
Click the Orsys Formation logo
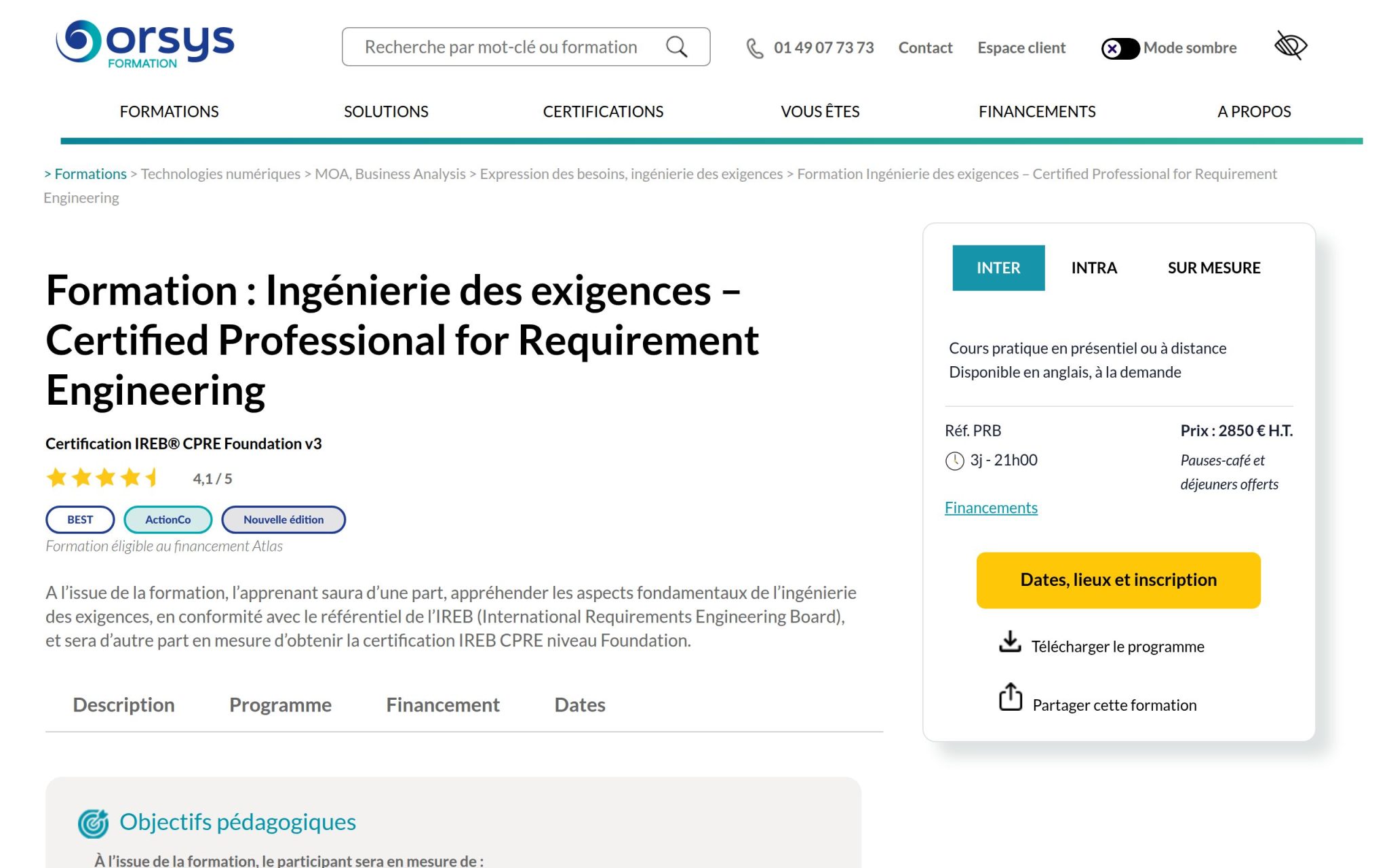pyautogui.click(x=145, y=45)
